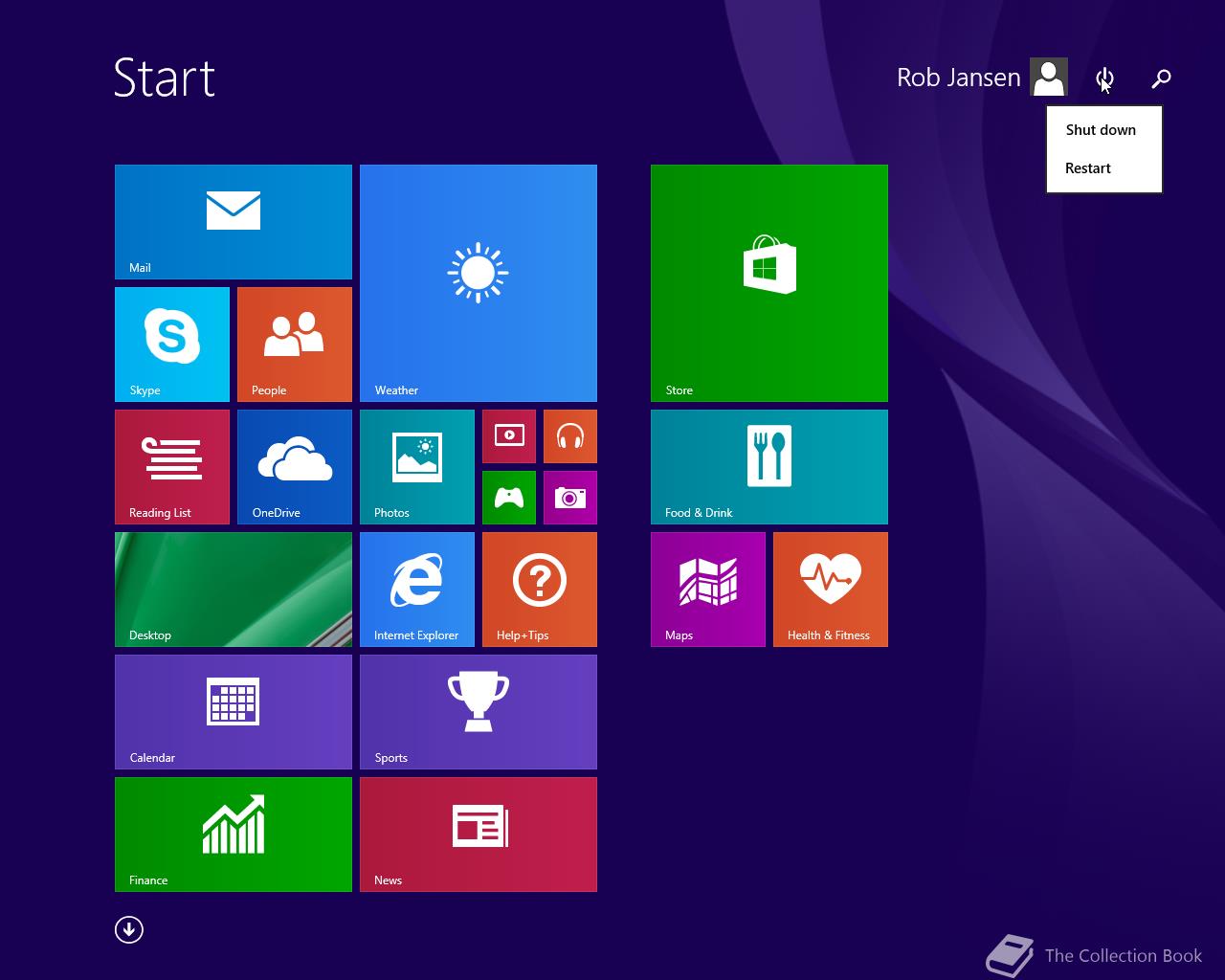The height and width of the screenshot is (980, 1225).
Task: Switch to the Desktop tile
Action: [234, 590]
